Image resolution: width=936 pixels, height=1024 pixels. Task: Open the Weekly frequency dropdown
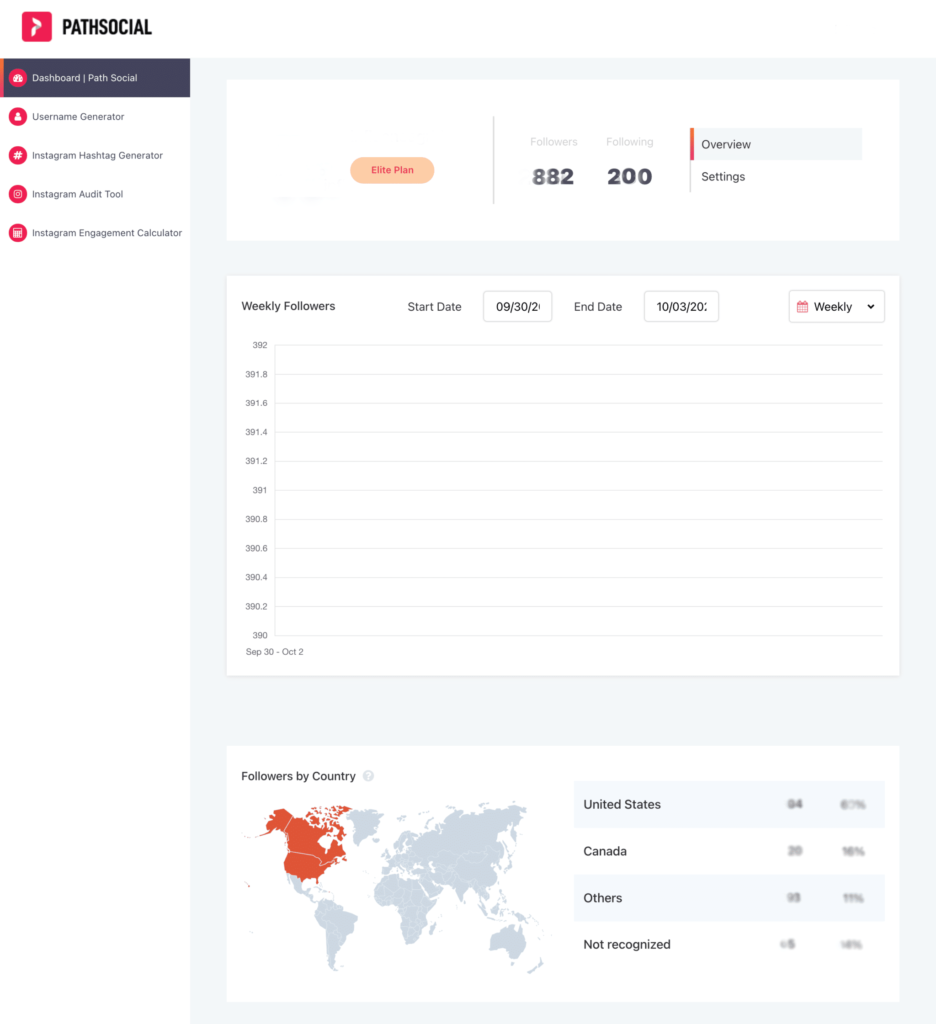coord(836,306)
